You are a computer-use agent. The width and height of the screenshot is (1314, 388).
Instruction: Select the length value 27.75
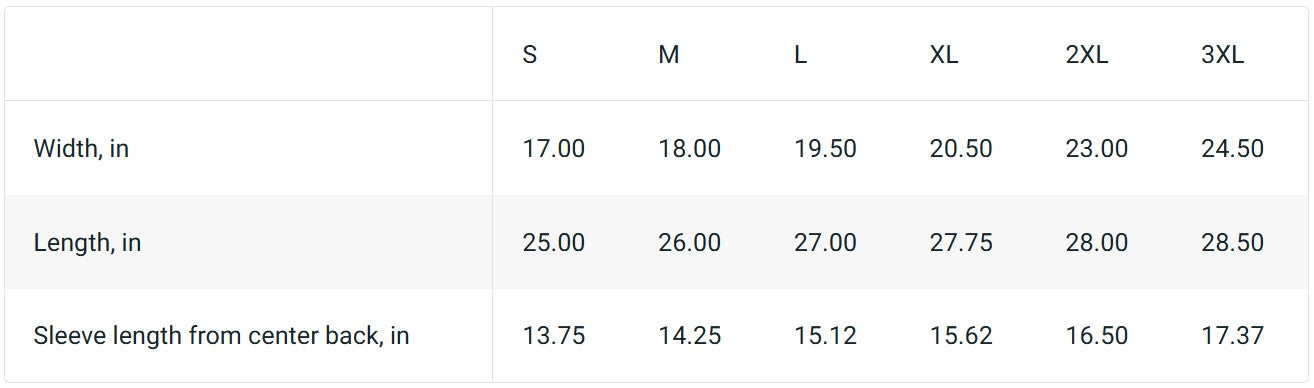(961, 243)
